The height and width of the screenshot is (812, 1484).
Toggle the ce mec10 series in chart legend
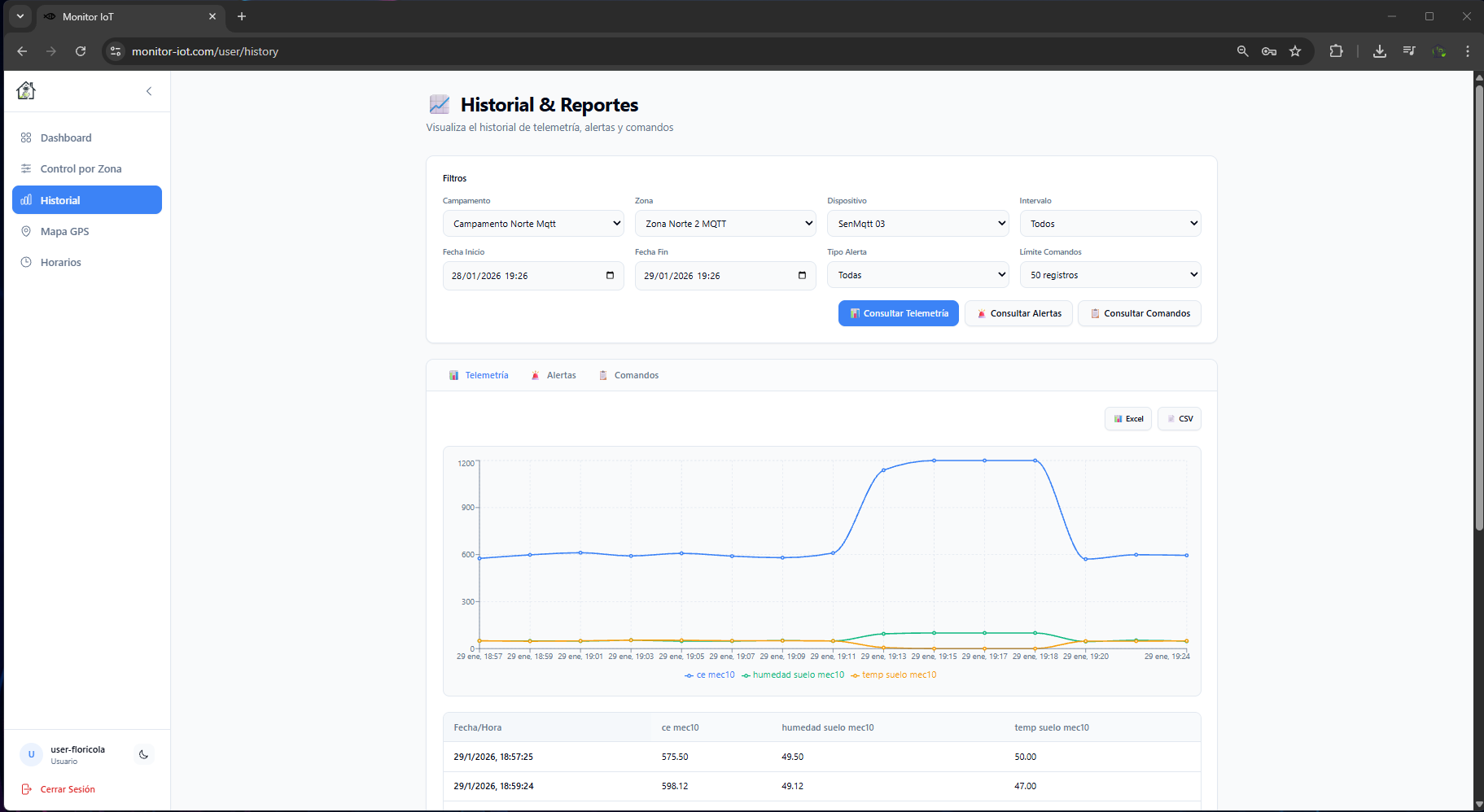click(x=710, y=675)
